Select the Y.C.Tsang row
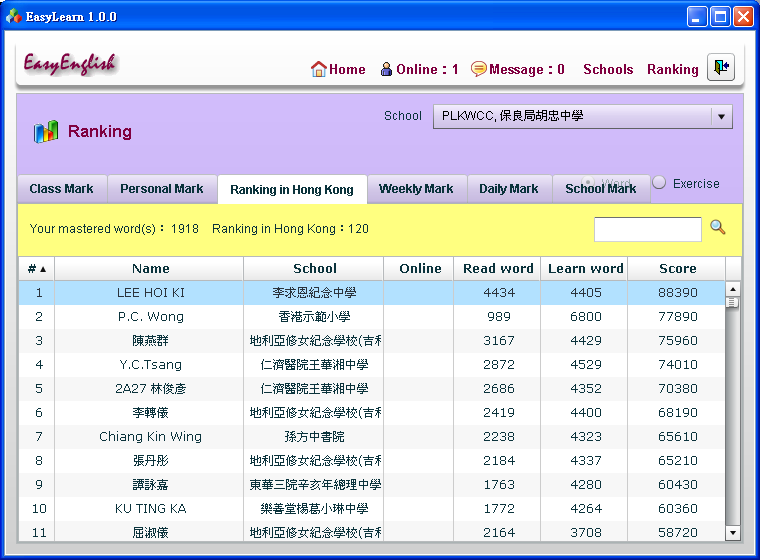This screenshot has width=760, height=560. coord(372,365)
